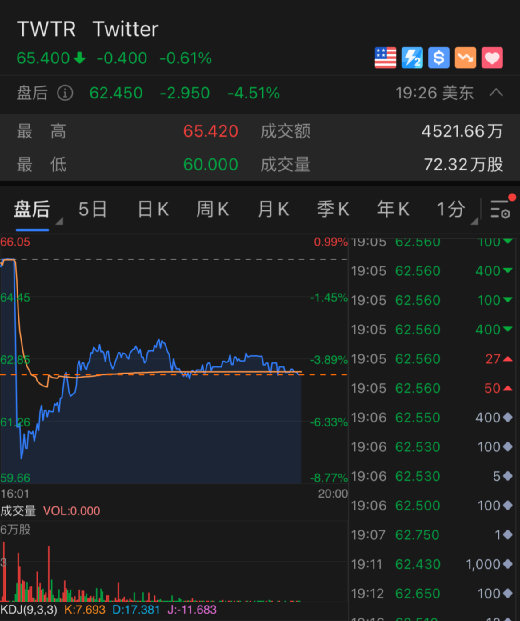
Task: Switch to the 年K chart tab
Action: (393, 209)
